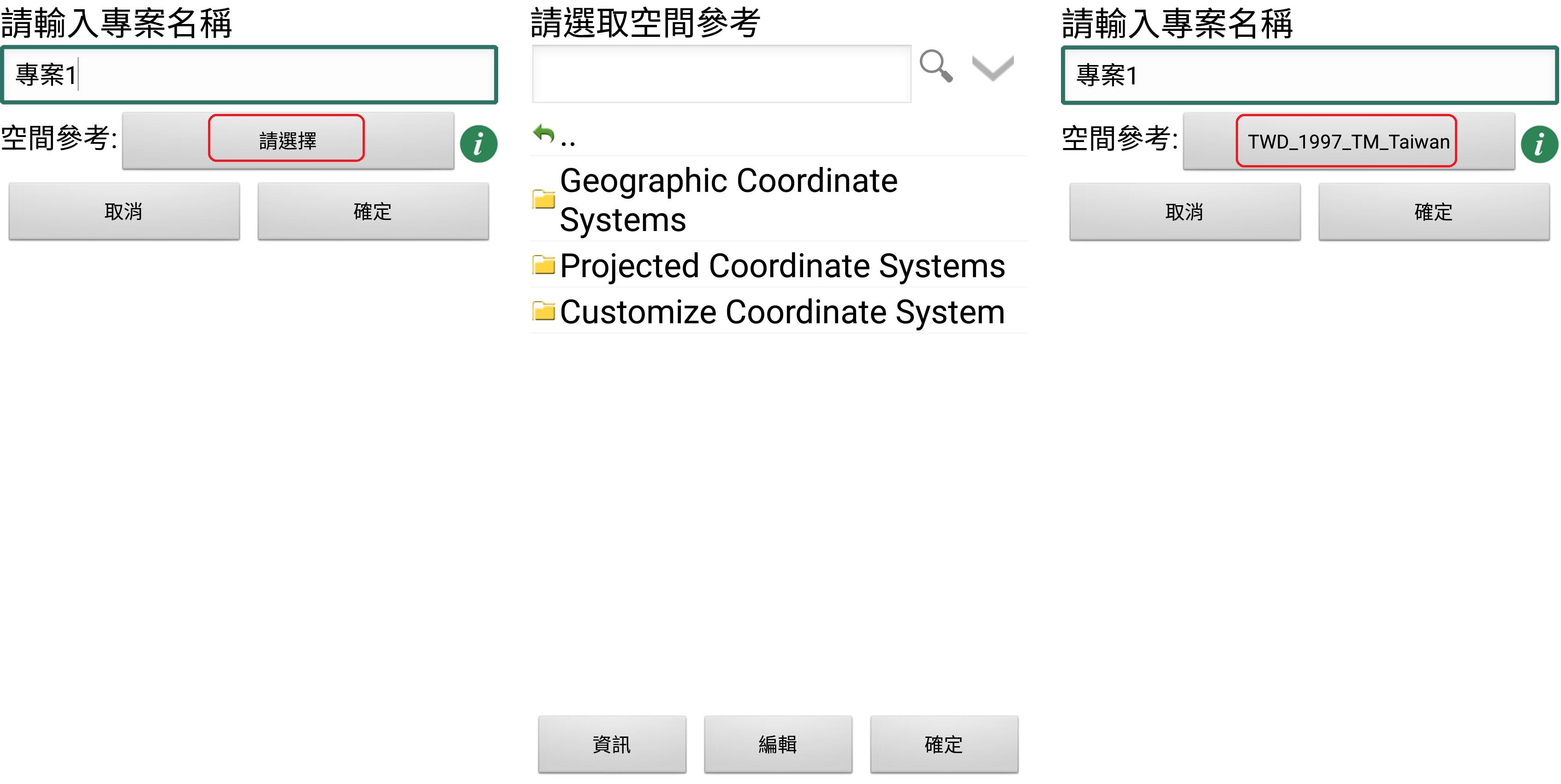Click info icon beside 請選擇 button
The width and height of the screenshot is (1561, 784).
pos(478,144)
